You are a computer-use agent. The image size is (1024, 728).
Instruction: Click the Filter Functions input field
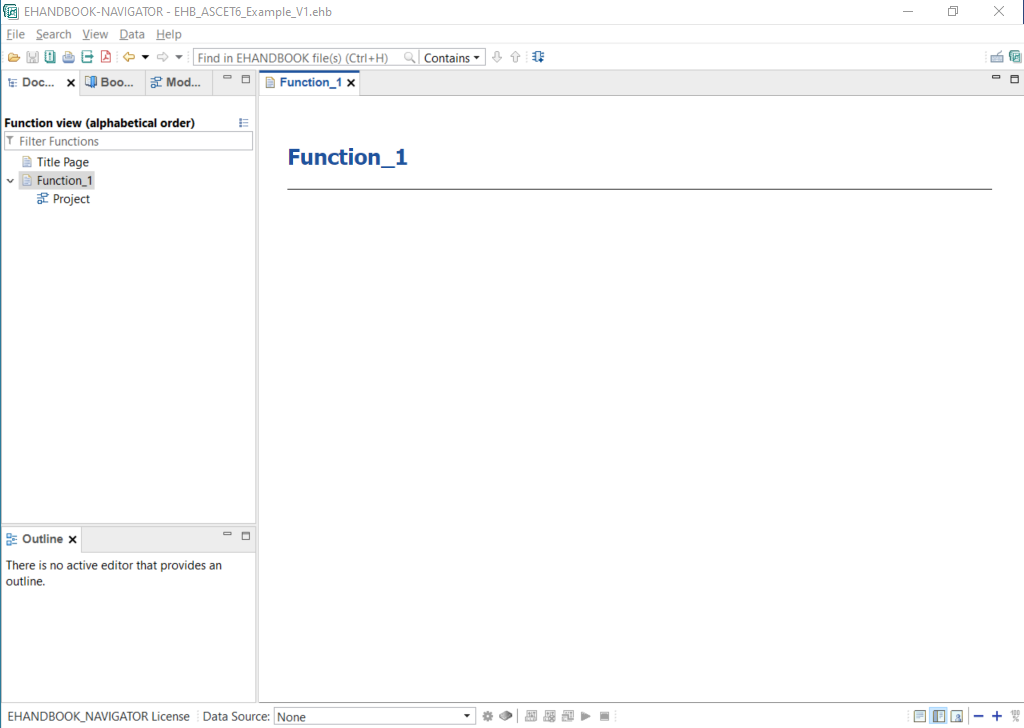(x=130, y=142)
